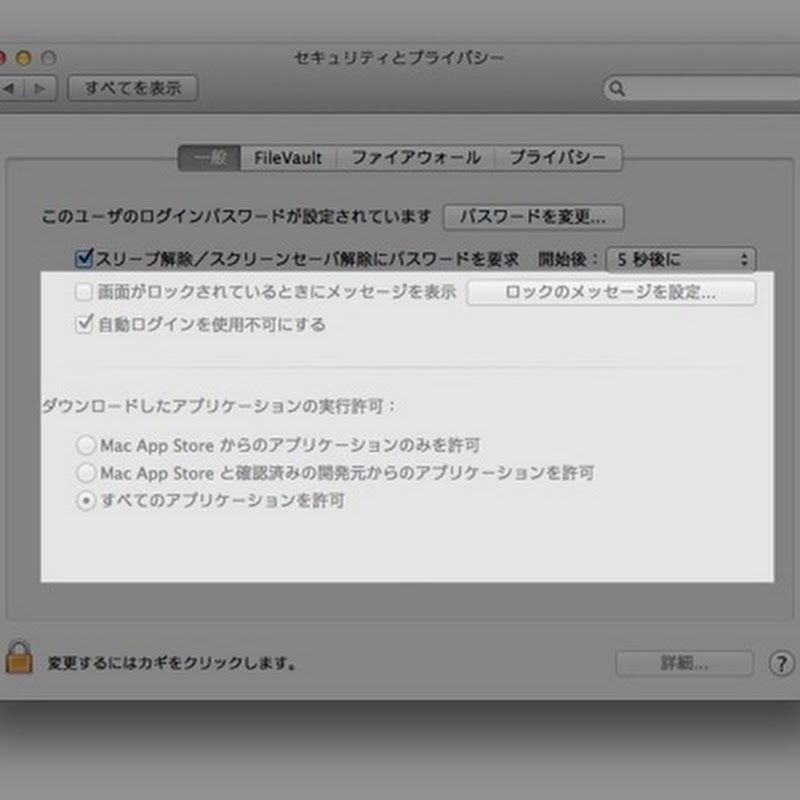Click the すべてを表示 button

[x=133, y=88]
